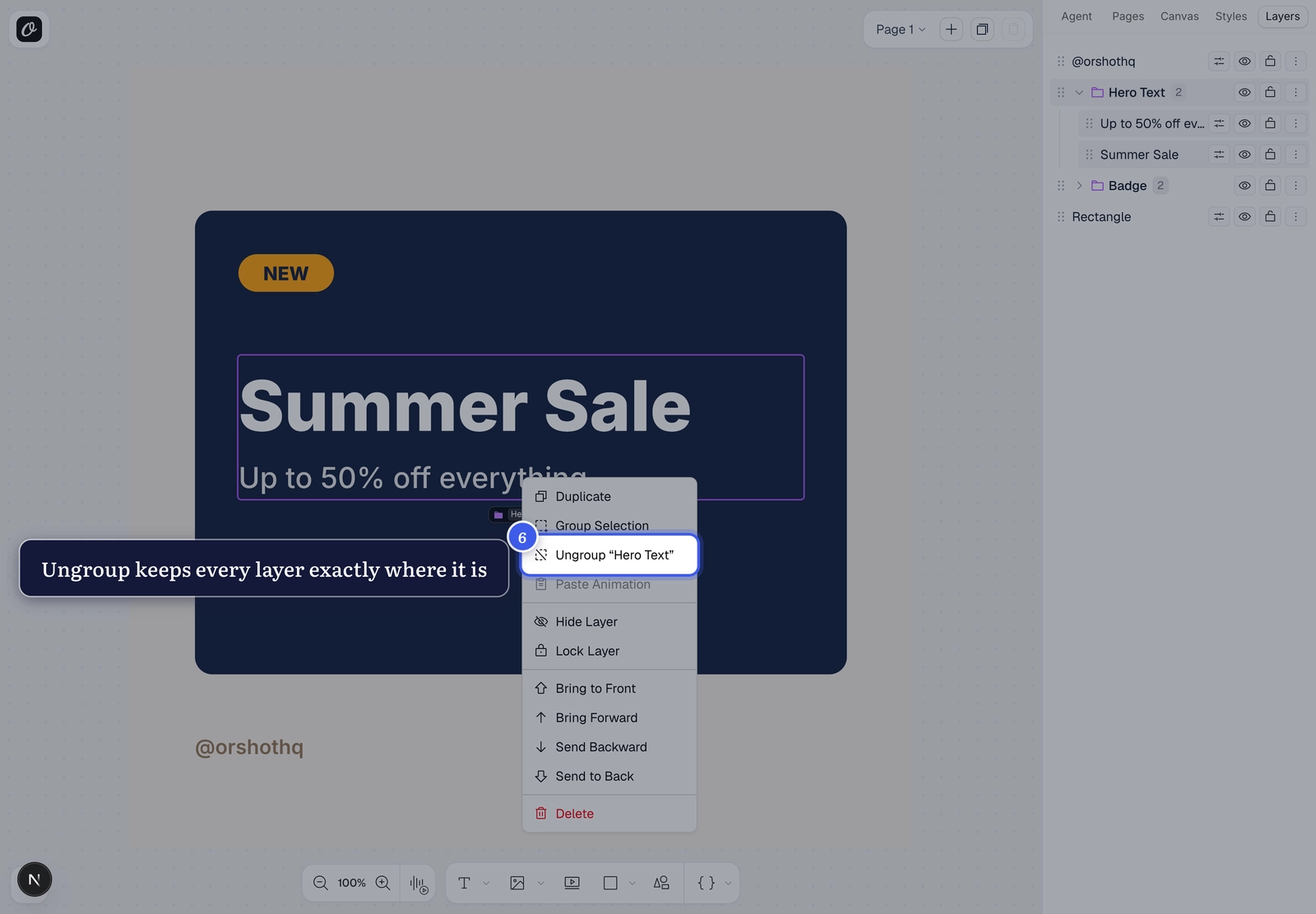Choose Group Selection in the context menu

pos(609,526)
